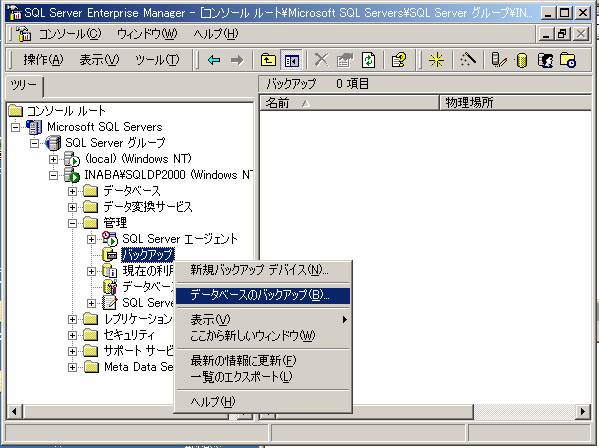Click the データベース maintenance plan icon under 管理

click(110, 287)
